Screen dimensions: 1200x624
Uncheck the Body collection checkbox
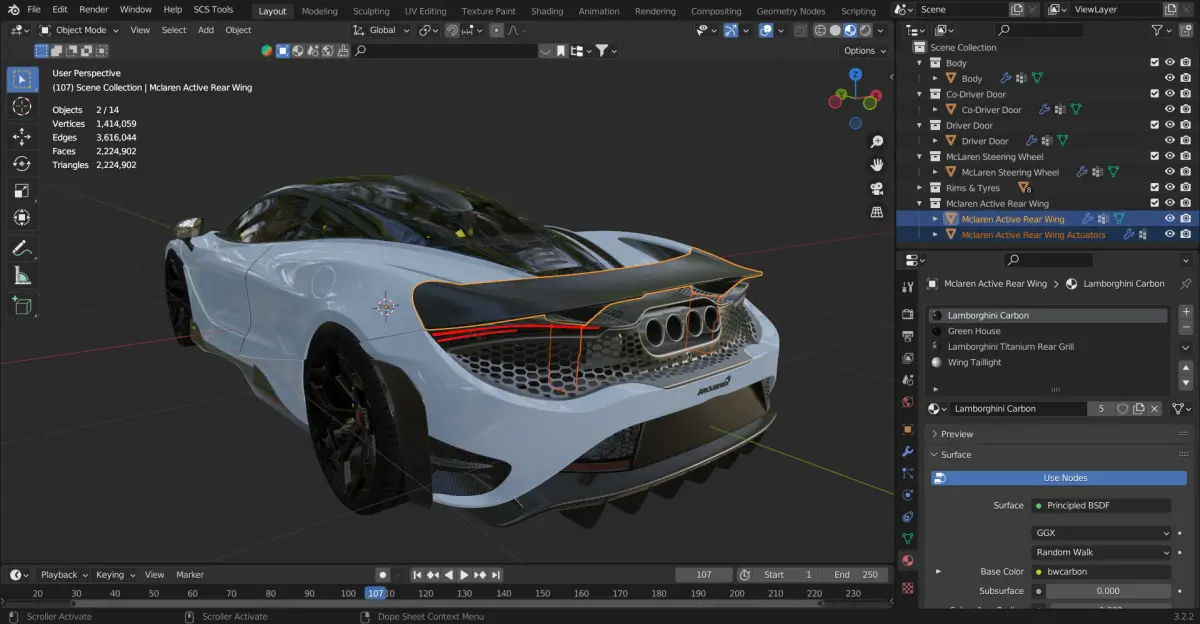[1155, 62]
